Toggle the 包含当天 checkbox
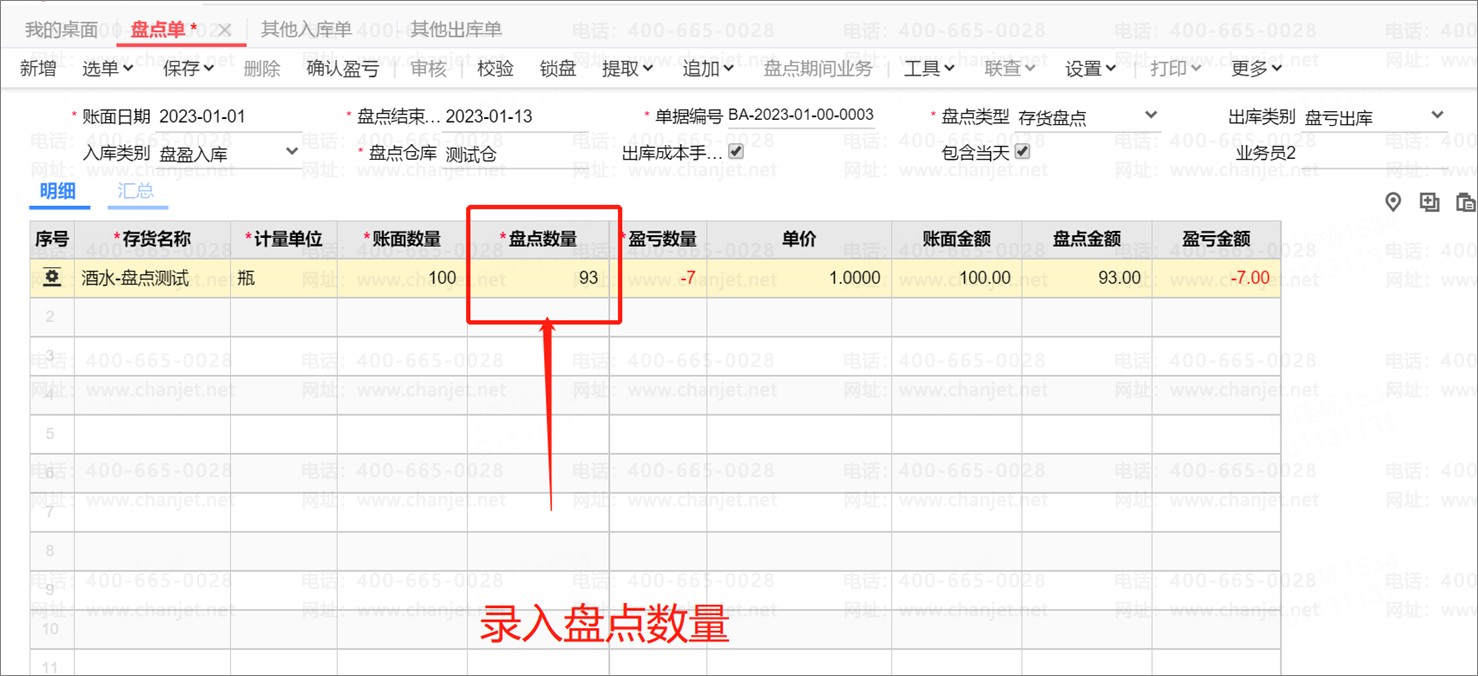1478x676 pixels. tap(1022, 152)
